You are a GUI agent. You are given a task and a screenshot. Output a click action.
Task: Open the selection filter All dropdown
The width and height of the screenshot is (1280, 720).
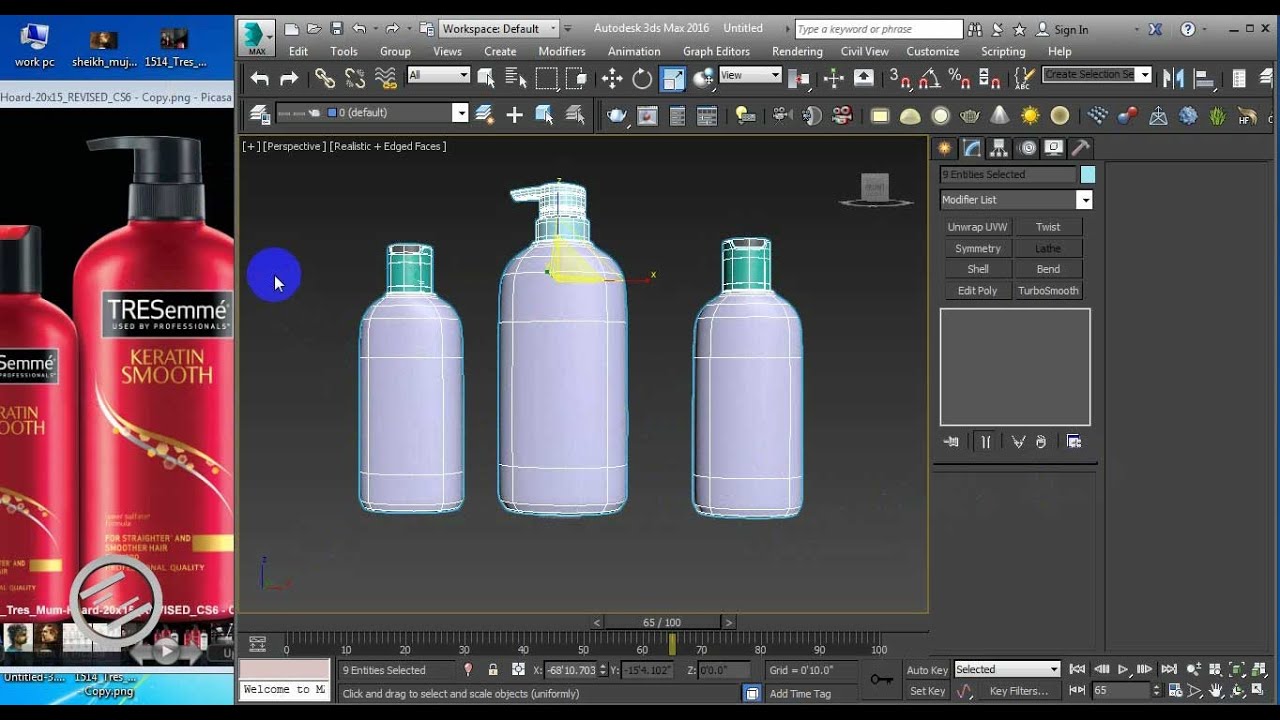pos(438,75)
